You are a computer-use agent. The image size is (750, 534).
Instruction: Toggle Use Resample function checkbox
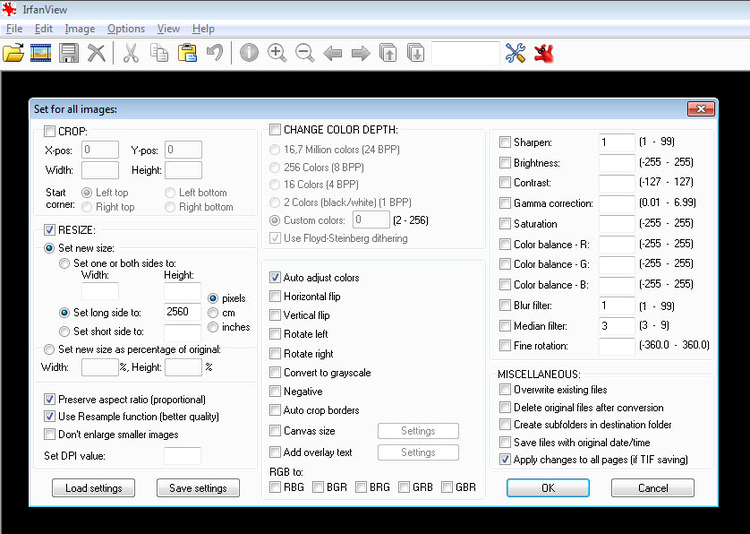49,416
